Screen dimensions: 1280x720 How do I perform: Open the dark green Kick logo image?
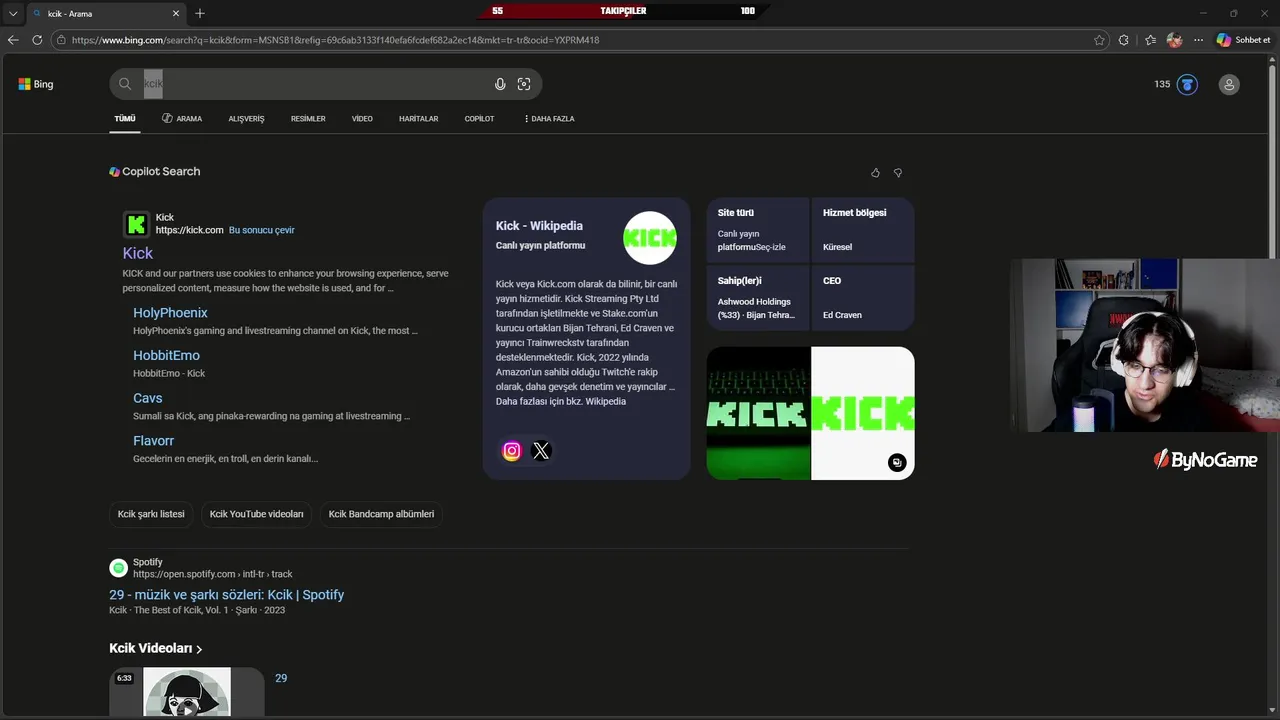tap(758, 413)
